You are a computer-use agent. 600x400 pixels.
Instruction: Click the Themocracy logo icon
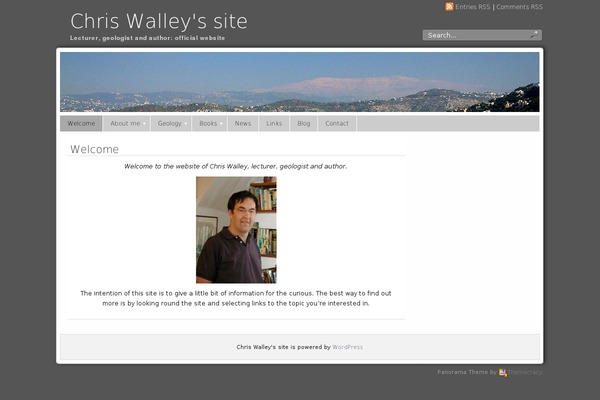coord(502,372)
